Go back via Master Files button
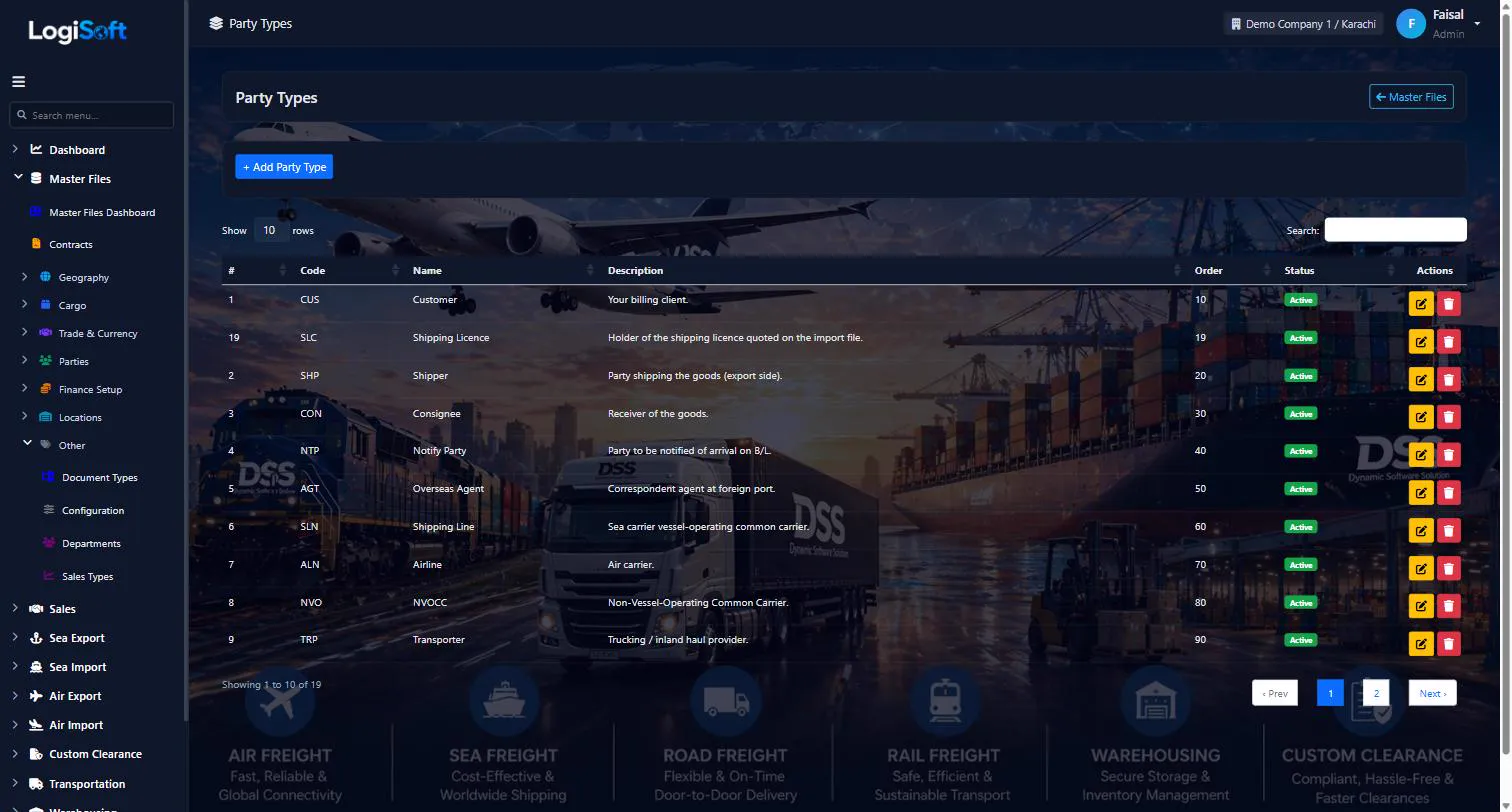The image size is (1512, 812). pyautogui.click(x=1411, y=97)
